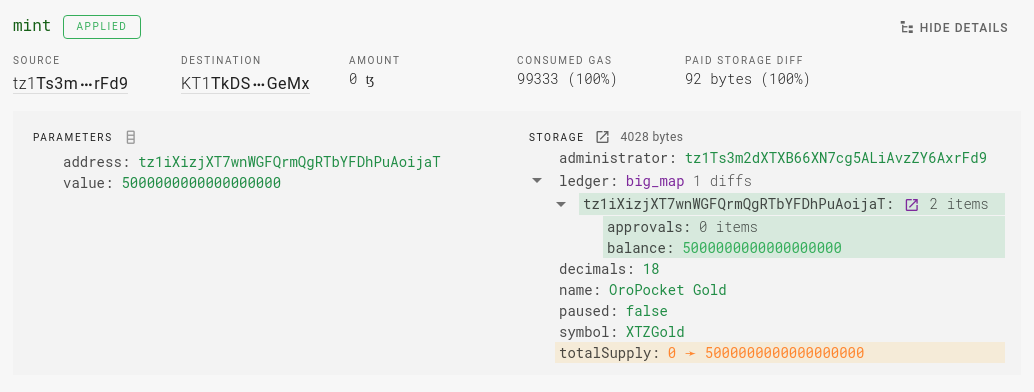
Task: Open the address parameter value tz1iXizj
Action: coord(289,162)
